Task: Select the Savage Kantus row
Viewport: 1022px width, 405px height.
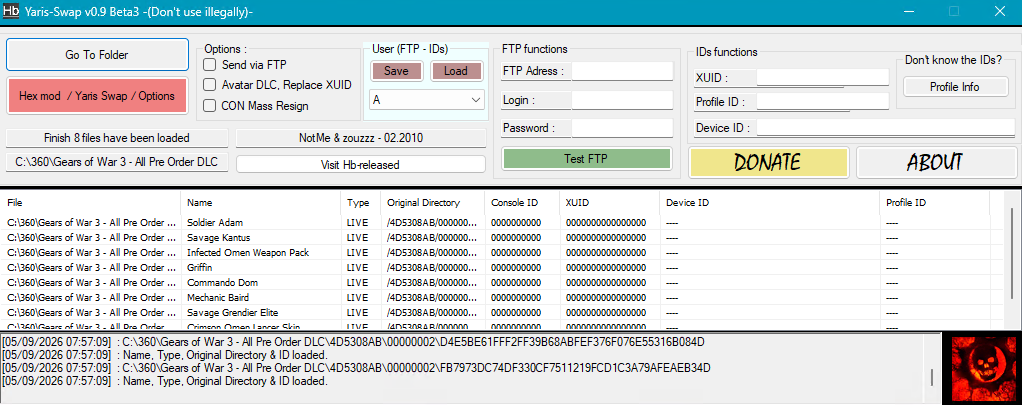Action: coord(502,238)
